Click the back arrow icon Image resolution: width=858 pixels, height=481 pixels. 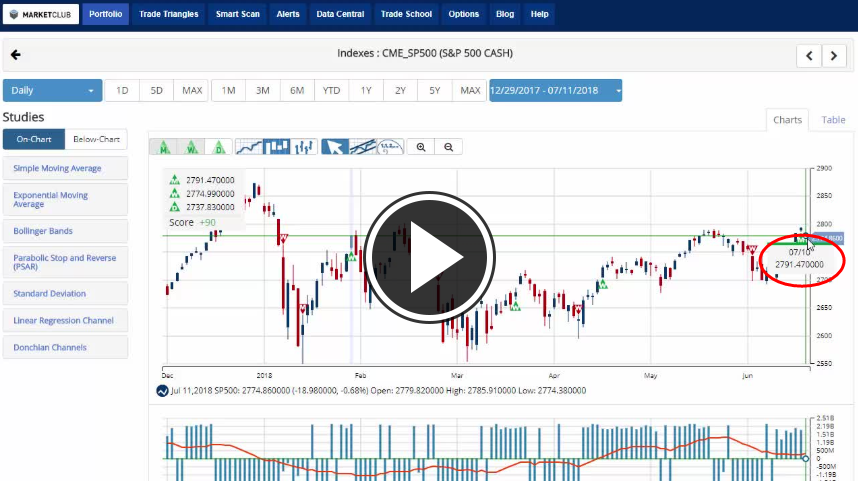[x=15, y=55]
